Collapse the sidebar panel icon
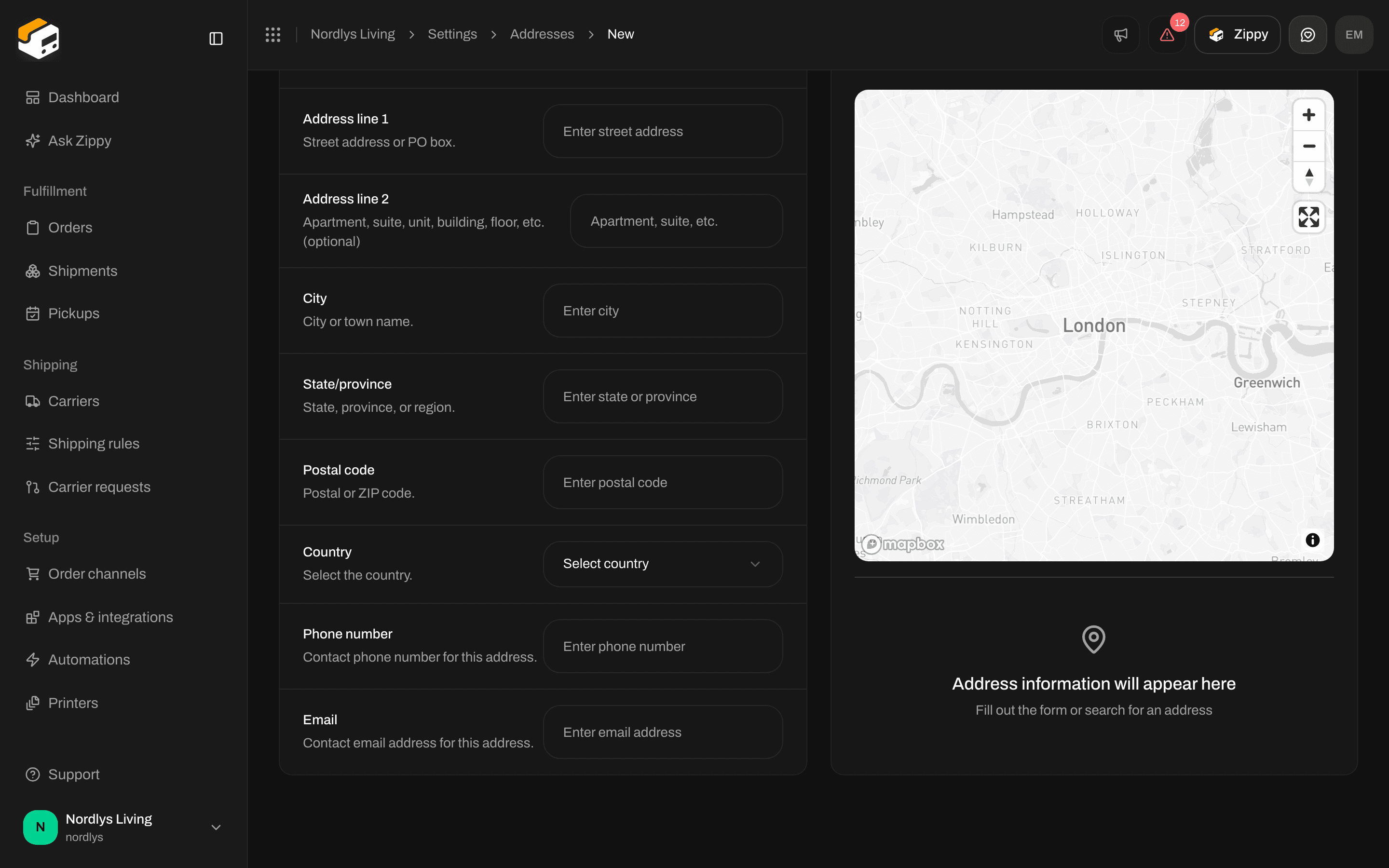 click(216, 39)
